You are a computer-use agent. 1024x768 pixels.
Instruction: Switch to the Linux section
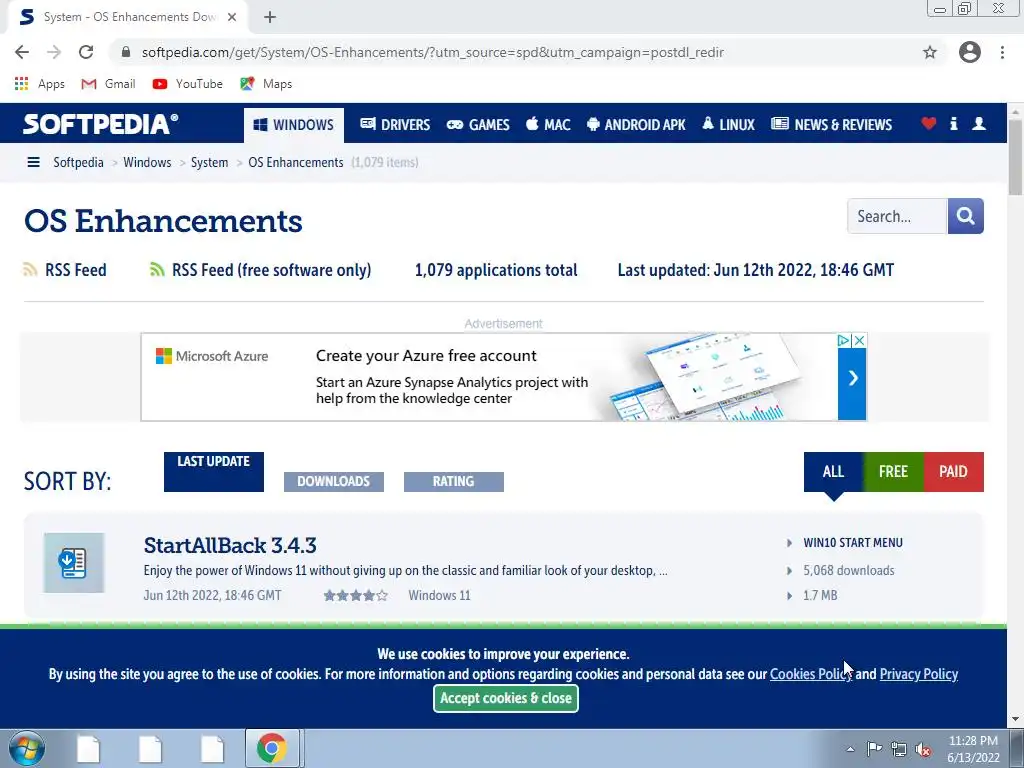point(728,125)
